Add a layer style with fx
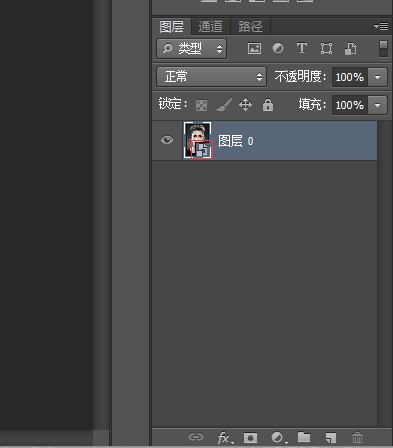Image resolution: width=393 pixels, height=448 pixels. [x=225, y=437]
